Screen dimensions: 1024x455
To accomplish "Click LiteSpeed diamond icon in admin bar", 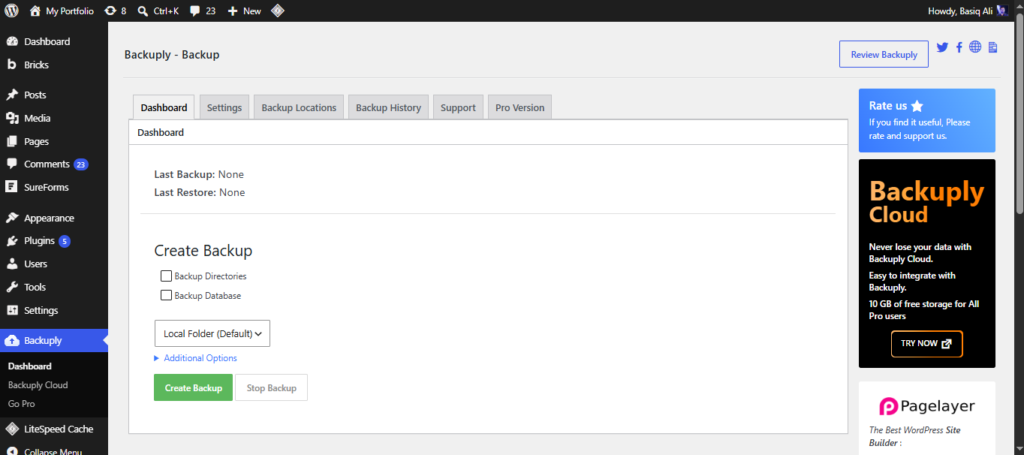I will [278, 11].
